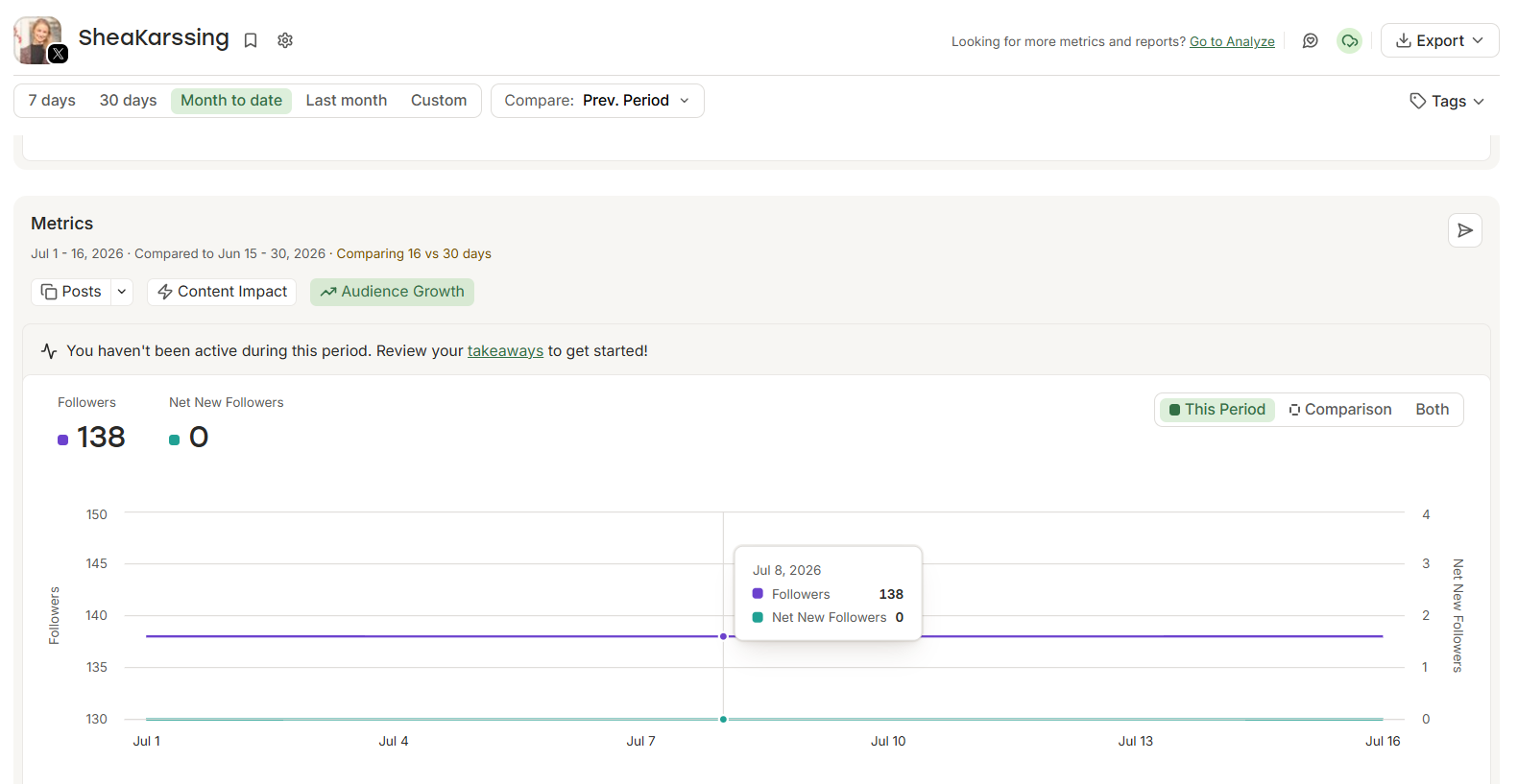Screen dimensions: 1518x784
Task: Select the 7 days range
Action: 52,101
